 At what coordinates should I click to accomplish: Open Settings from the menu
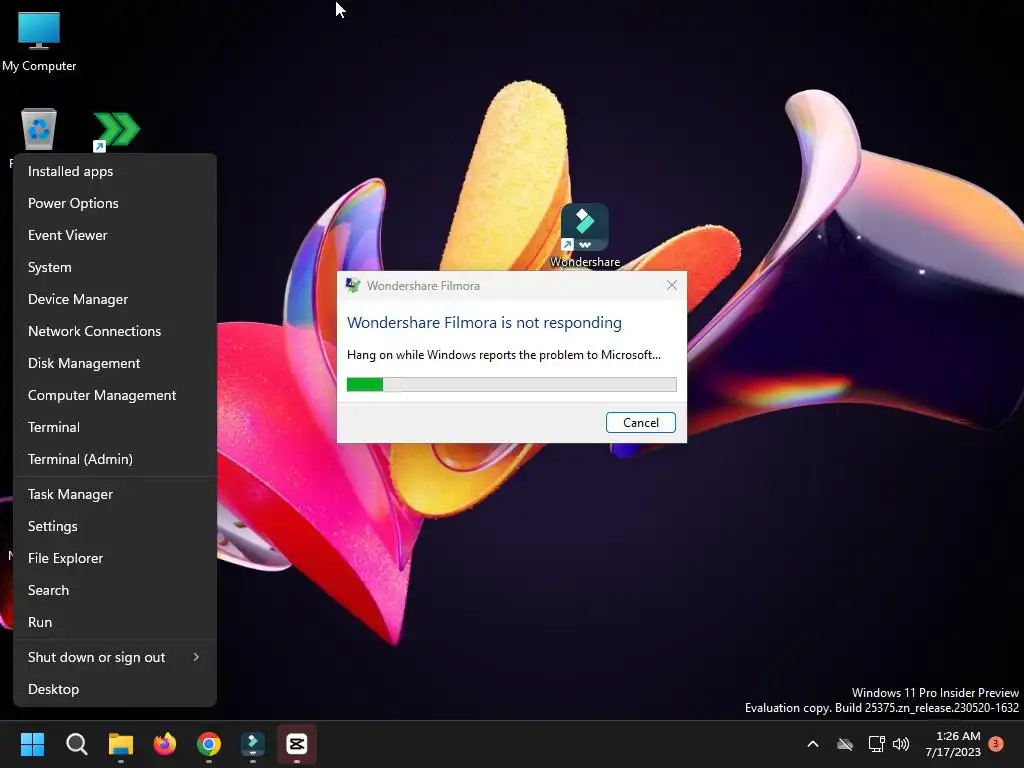click(x=115, y=526)
